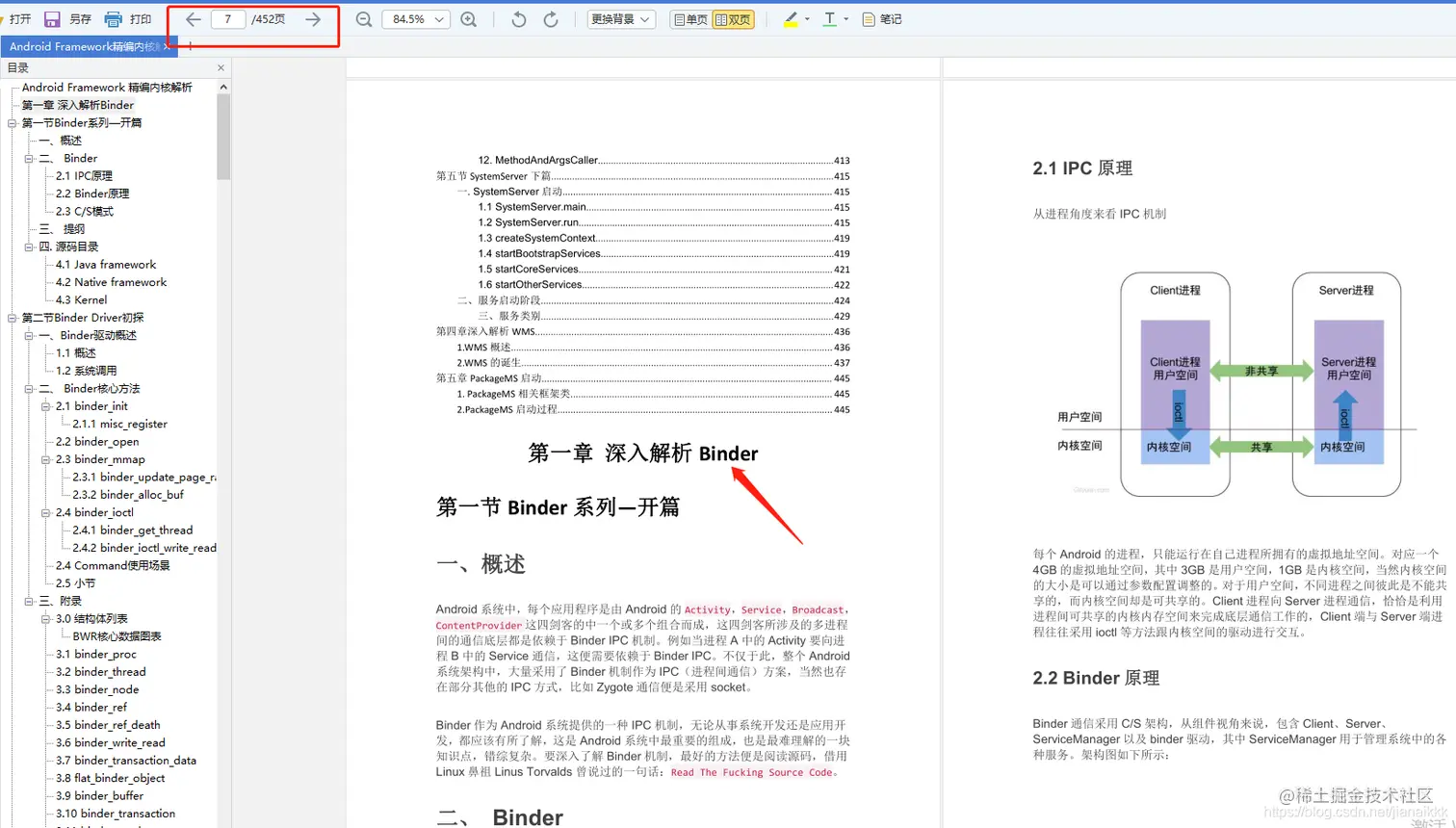Select 三、提纲 outline entry
The height and width of the screenshot is (828, 1456).
tap(62, 229)
